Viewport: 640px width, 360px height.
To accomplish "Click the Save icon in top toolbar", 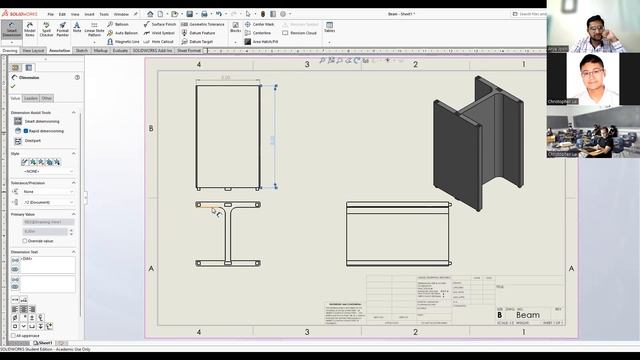I will point(190,14).
